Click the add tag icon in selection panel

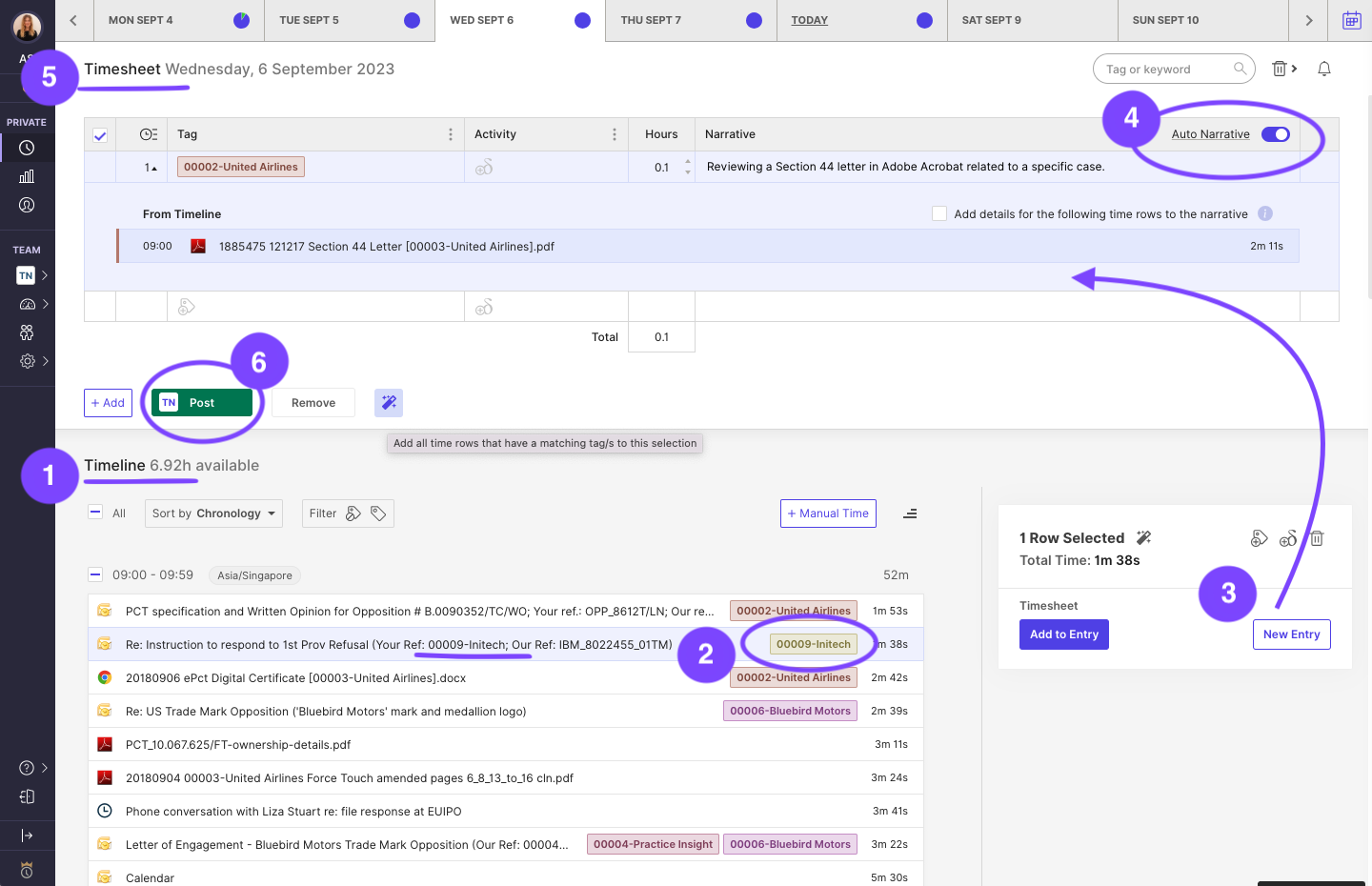point(1259,538)
